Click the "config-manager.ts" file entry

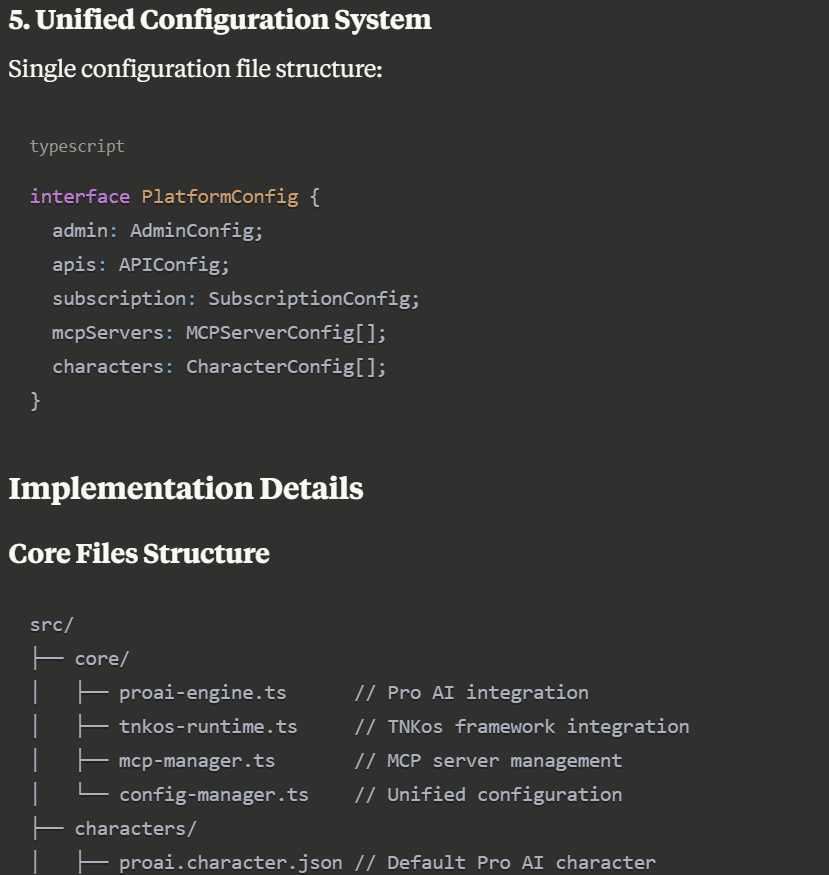tap(213, 795)
